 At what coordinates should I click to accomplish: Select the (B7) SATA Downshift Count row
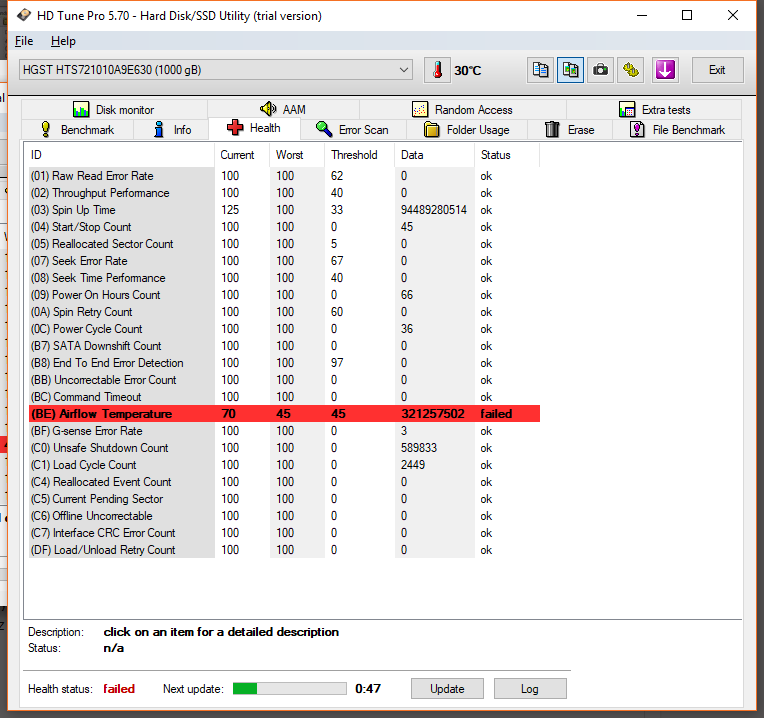[284, 346]
